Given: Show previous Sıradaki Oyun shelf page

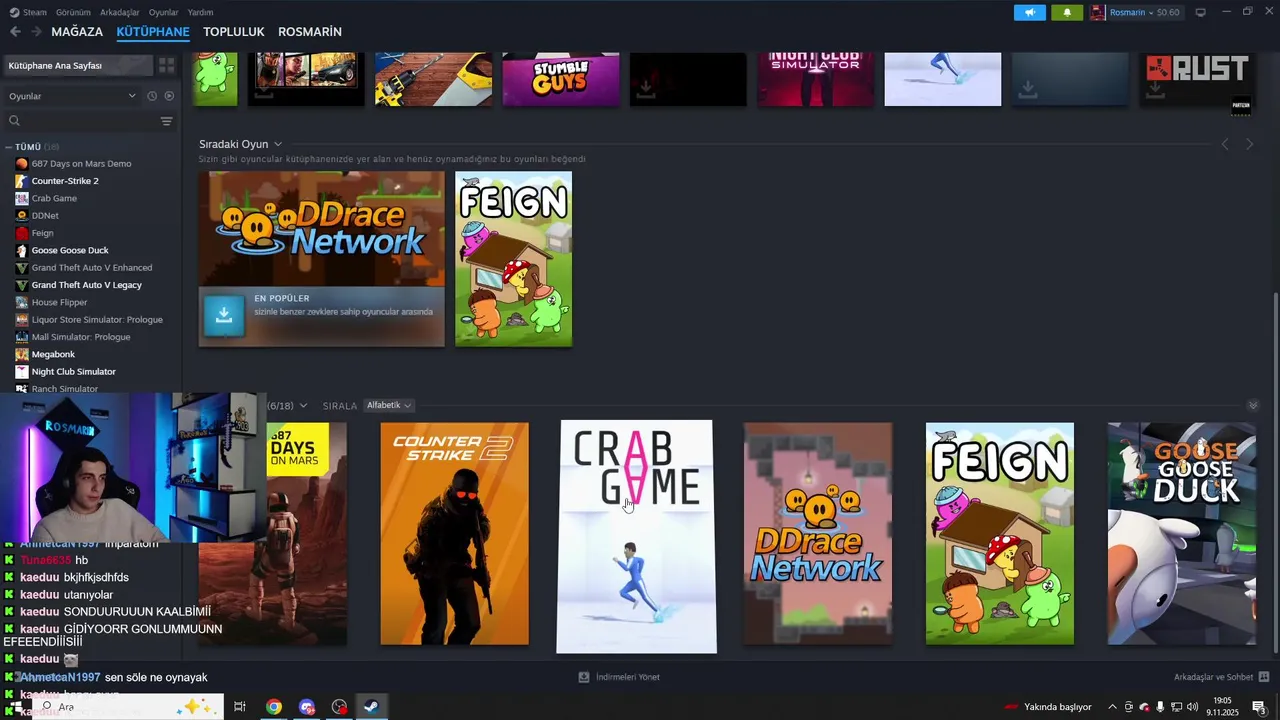Looking at the screenshot, I should [x=1225, y=144].
